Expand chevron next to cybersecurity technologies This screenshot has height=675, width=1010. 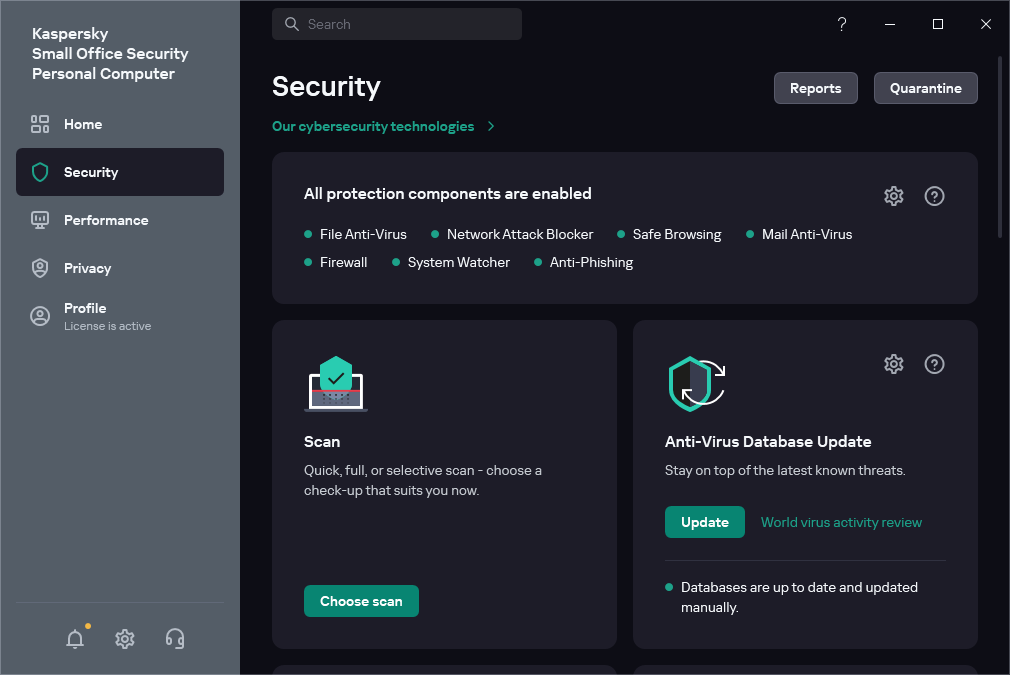click(x=491, y=126)
